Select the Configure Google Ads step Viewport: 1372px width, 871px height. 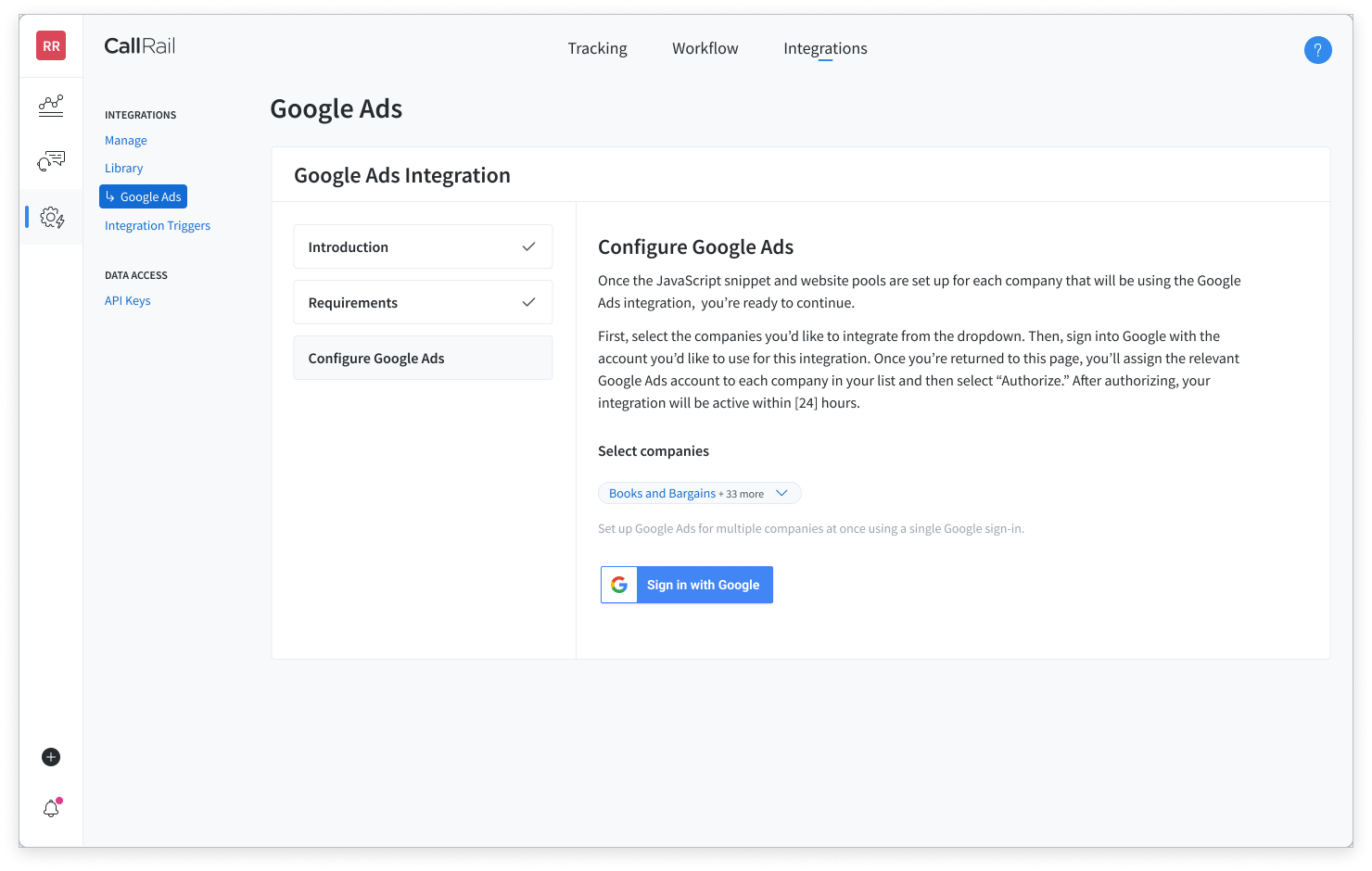(423, 358)
